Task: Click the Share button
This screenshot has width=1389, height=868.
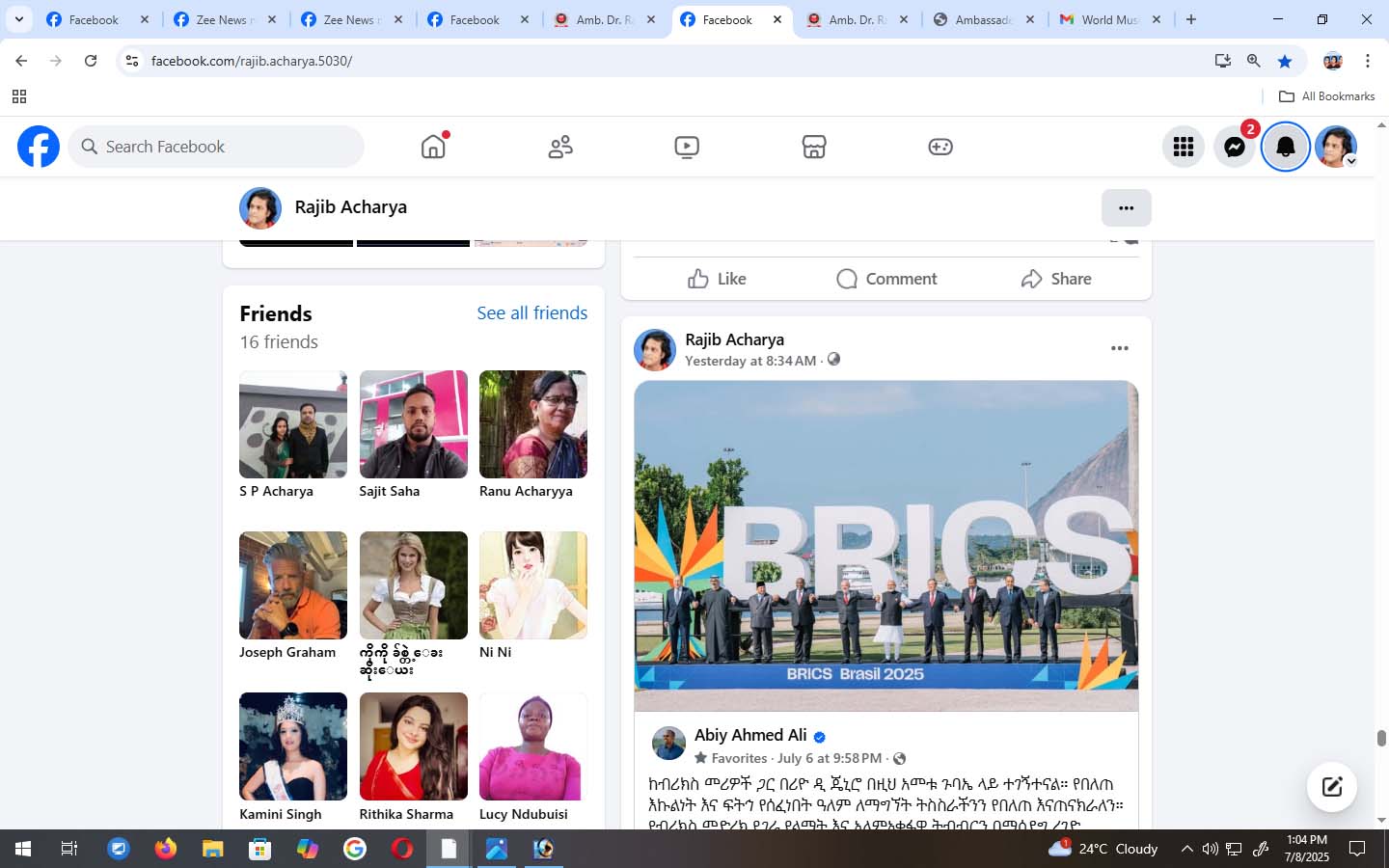Action: 1056,279
